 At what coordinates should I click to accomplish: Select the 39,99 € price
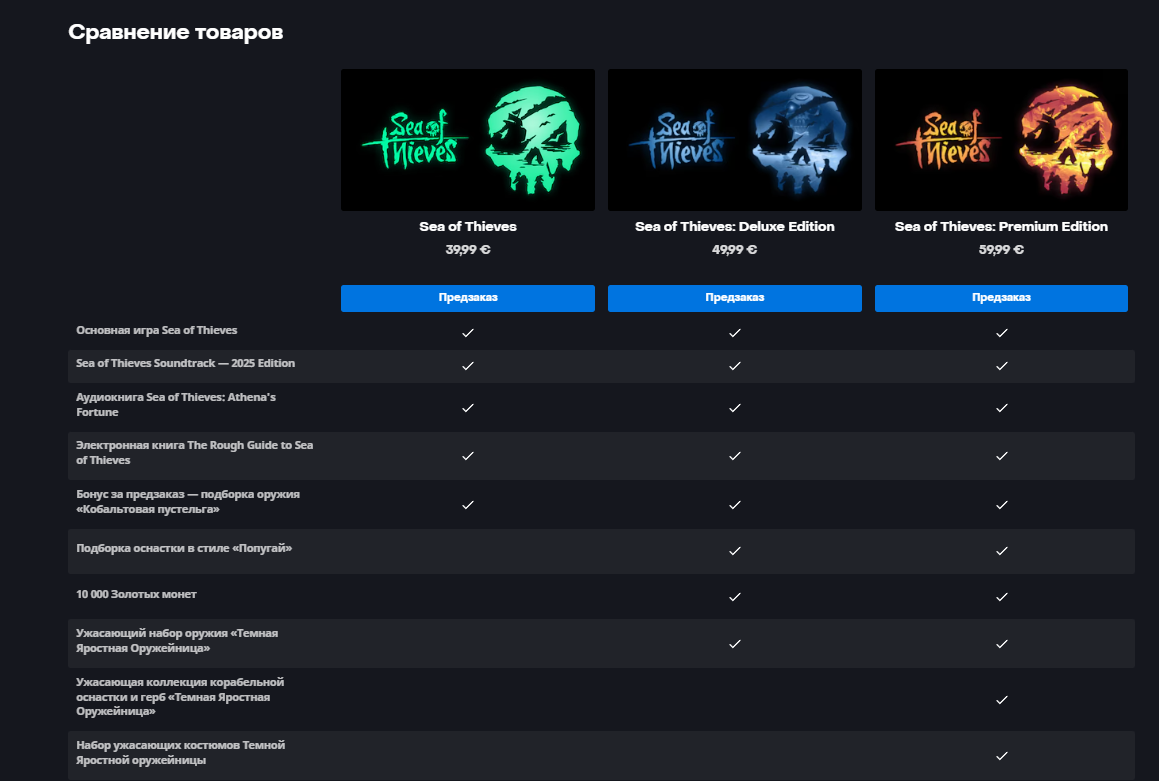point(468,250)
